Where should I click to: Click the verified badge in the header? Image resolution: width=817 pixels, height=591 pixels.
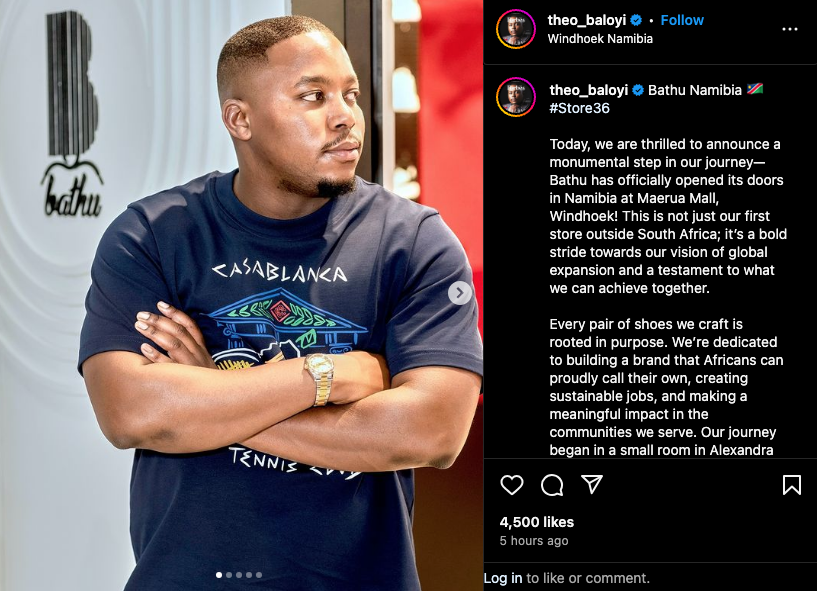coord(636,20)
